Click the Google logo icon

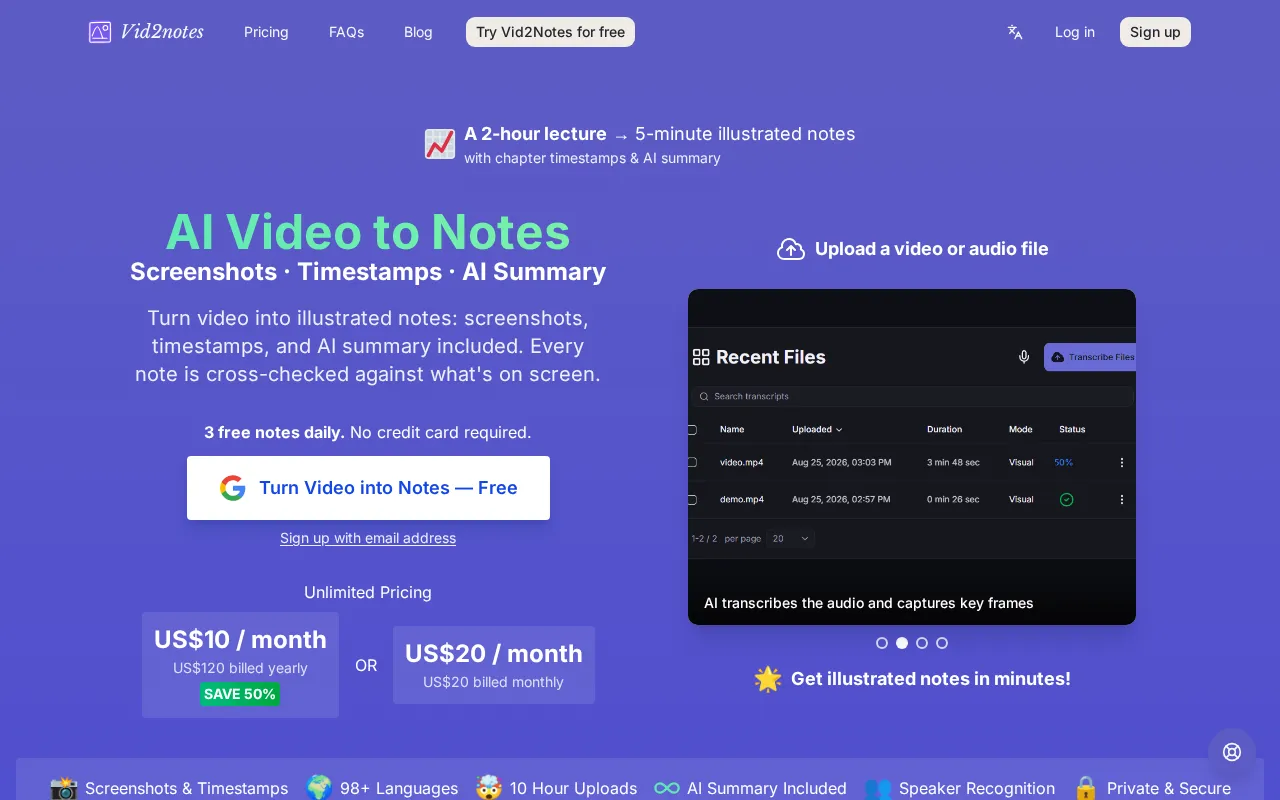pos(233,488)
